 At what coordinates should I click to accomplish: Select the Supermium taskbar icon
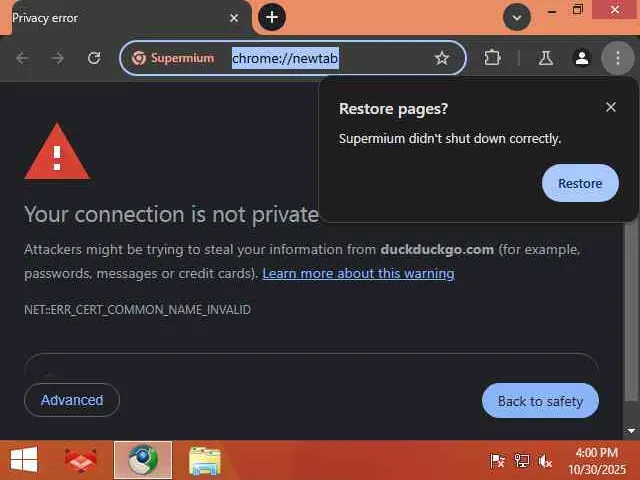(x=143, y=460)
